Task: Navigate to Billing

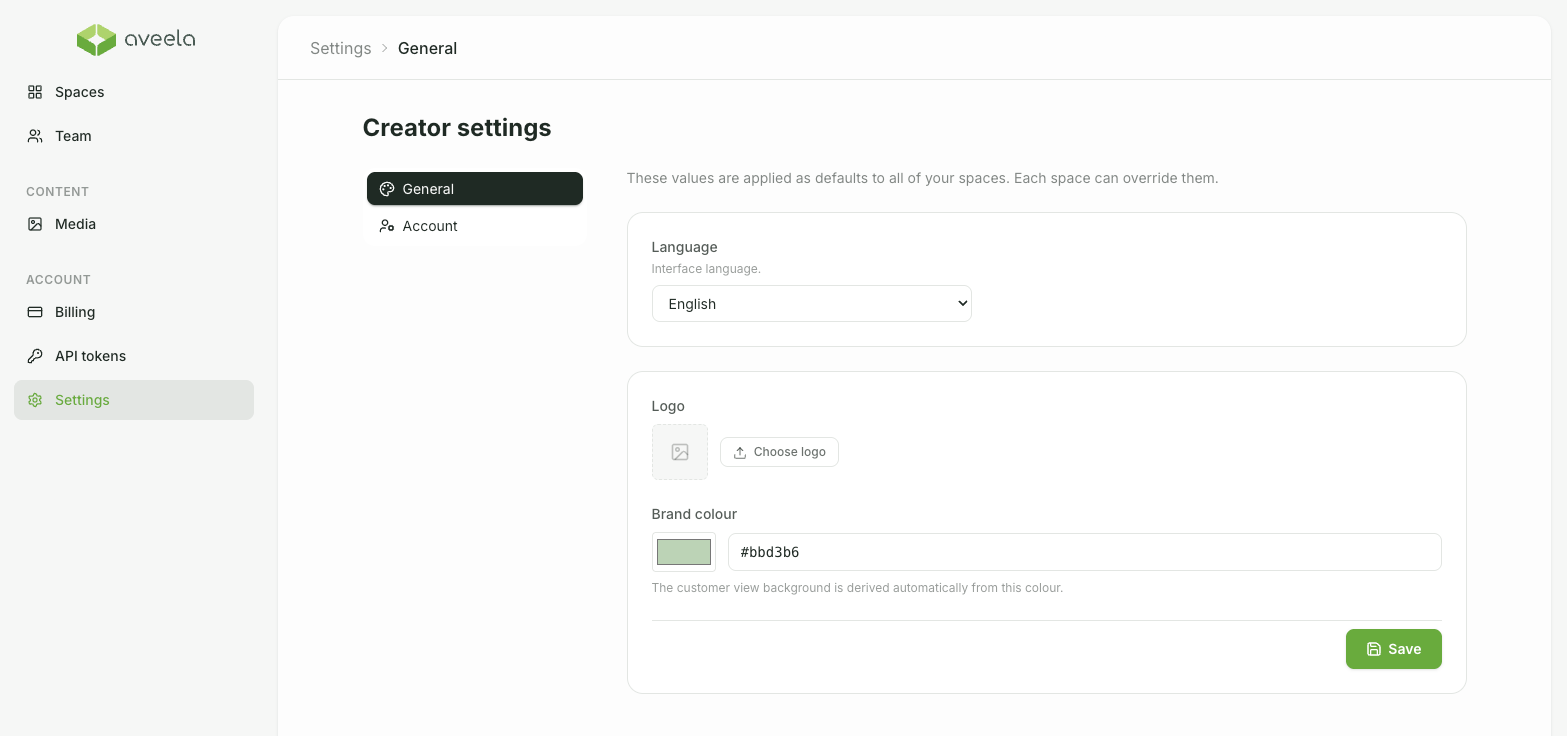Action: tap(134, 312)
